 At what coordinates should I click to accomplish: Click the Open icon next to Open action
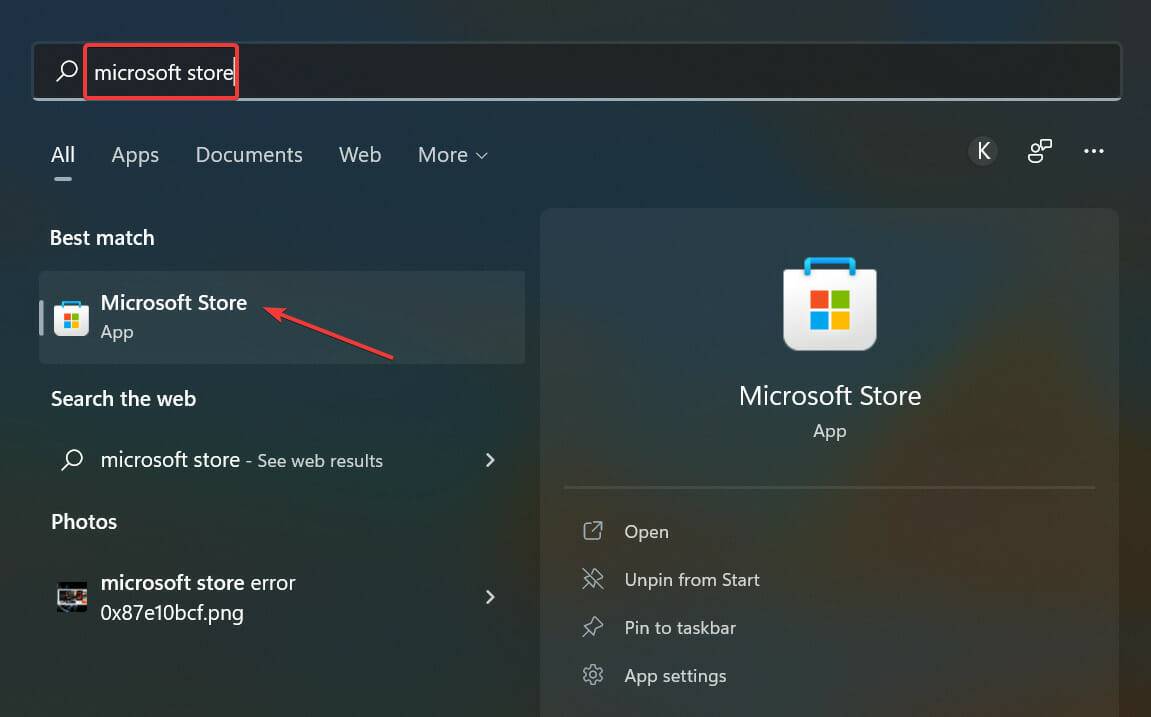click(x=593, y=531)
